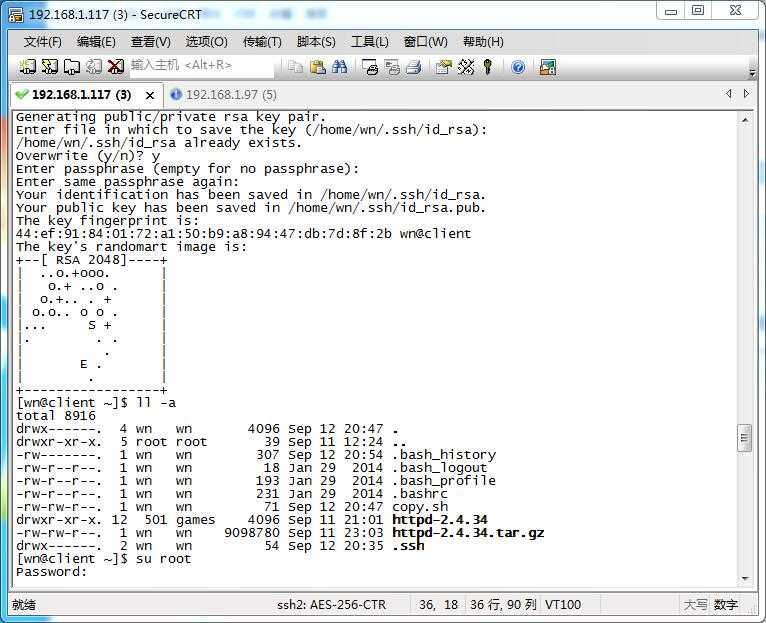Click the 'll -a' command text
The image size is (766, 623).
pyautogui.click(x=156, y=403)
